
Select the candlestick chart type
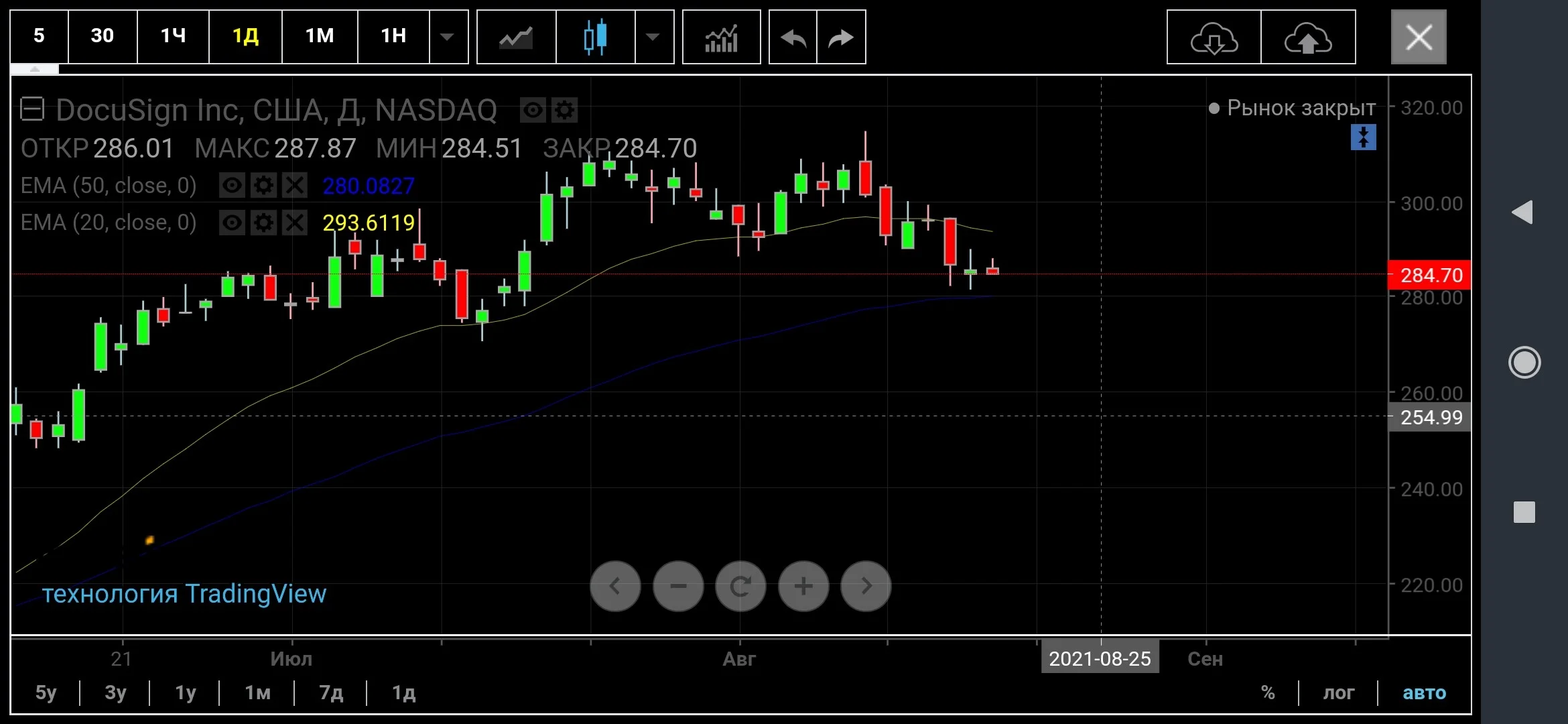point(595,36)
